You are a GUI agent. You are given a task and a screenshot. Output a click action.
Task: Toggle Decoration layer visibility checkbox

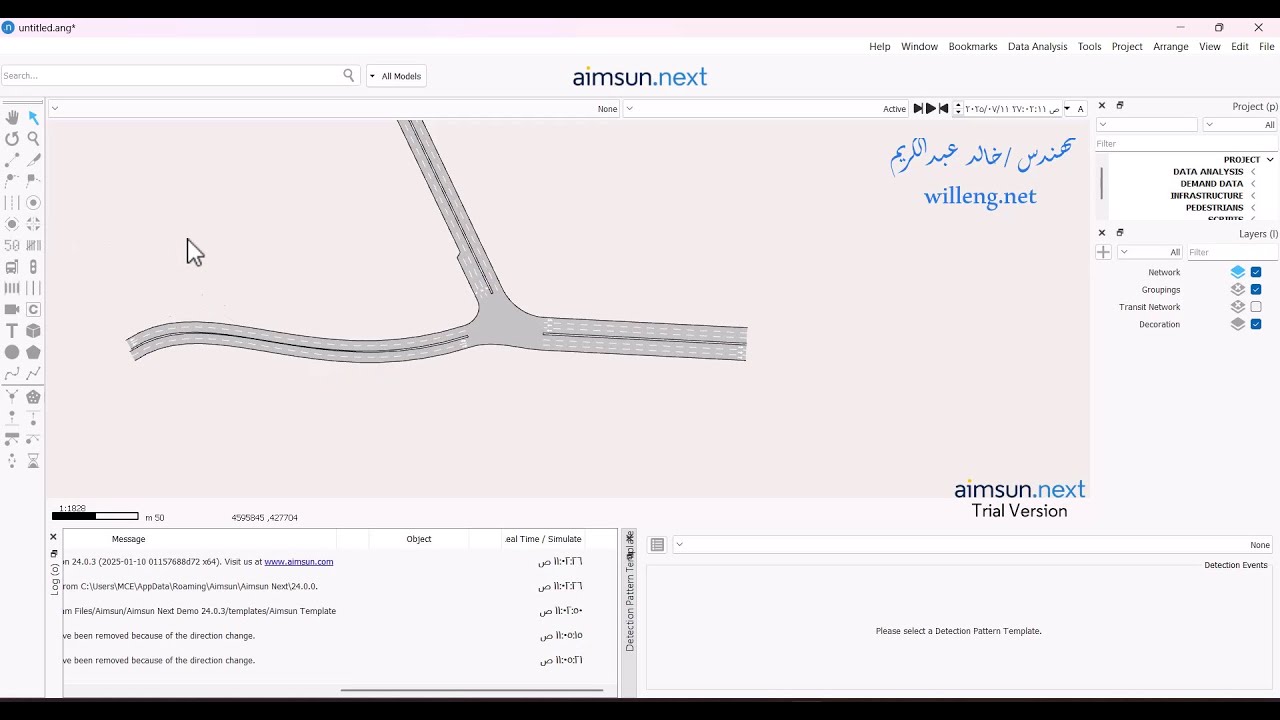(x=1256, y=324)
